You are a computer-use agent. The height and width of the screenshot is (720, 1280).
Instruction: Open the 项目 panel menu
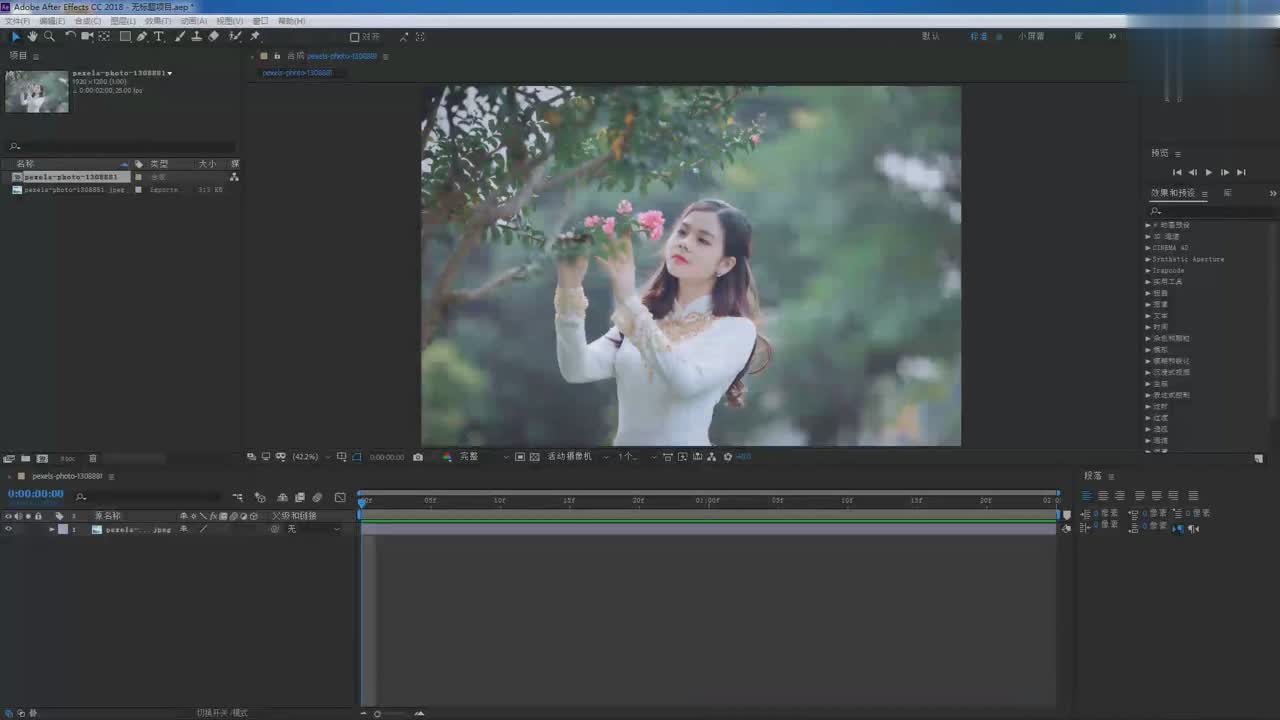(36, 56)
